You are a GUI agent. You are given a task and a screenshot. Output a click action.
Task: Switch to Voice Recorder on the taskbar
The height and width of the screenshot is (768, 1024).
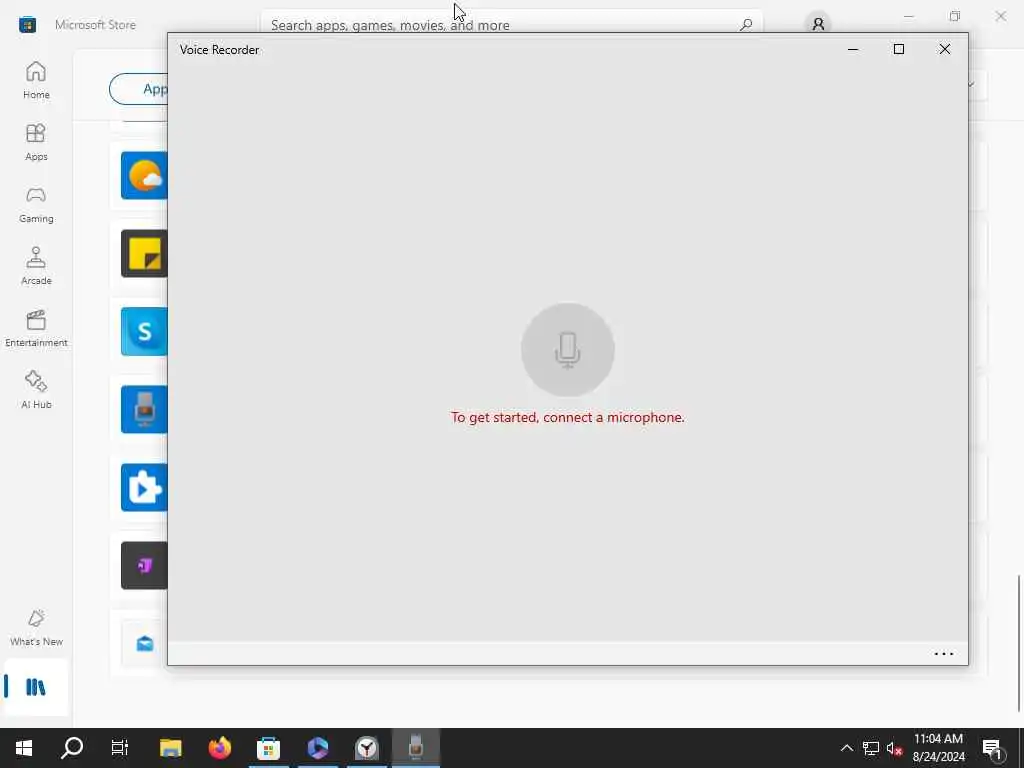pyautogui.click(x=416, y=748)
